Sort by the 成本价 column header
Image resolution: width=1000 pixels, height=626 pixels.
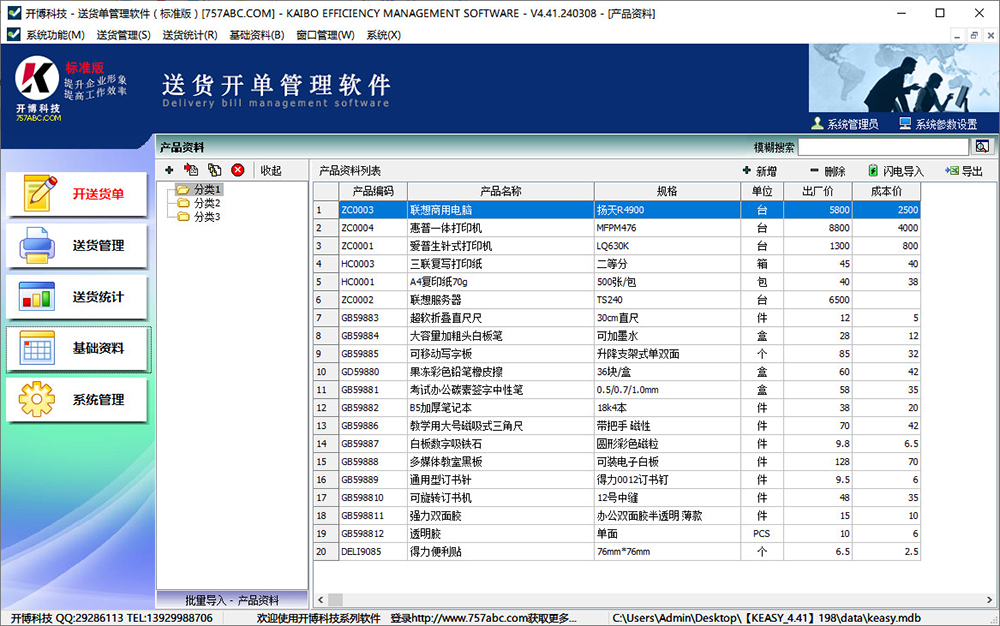coord(886,191)
